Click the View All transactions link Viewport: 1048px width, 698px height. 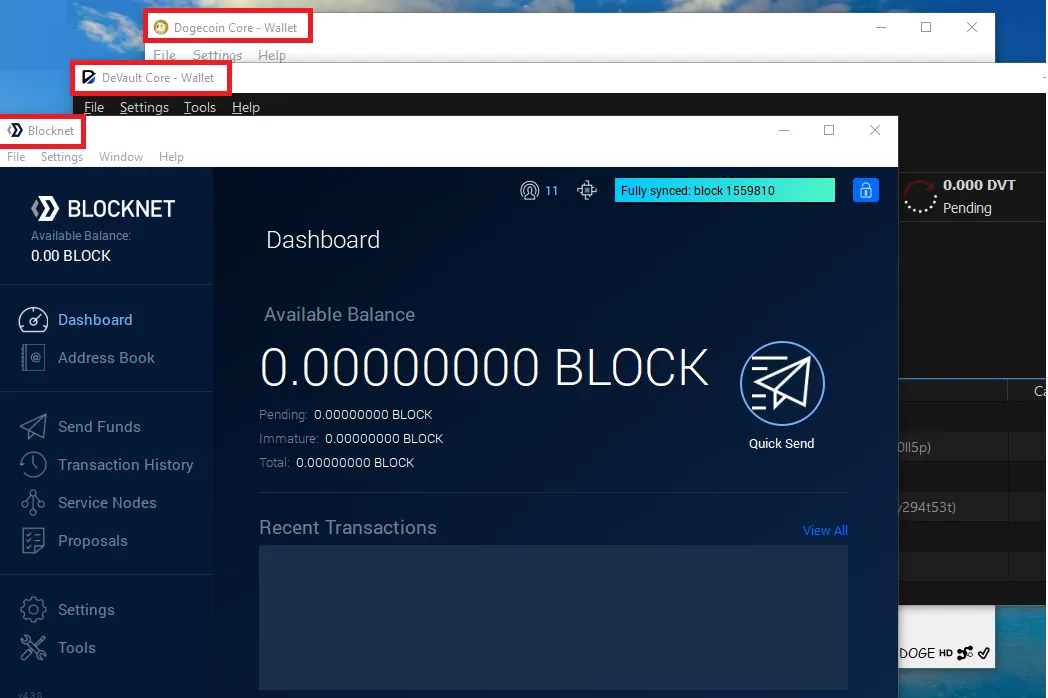(x=825, y=530)
